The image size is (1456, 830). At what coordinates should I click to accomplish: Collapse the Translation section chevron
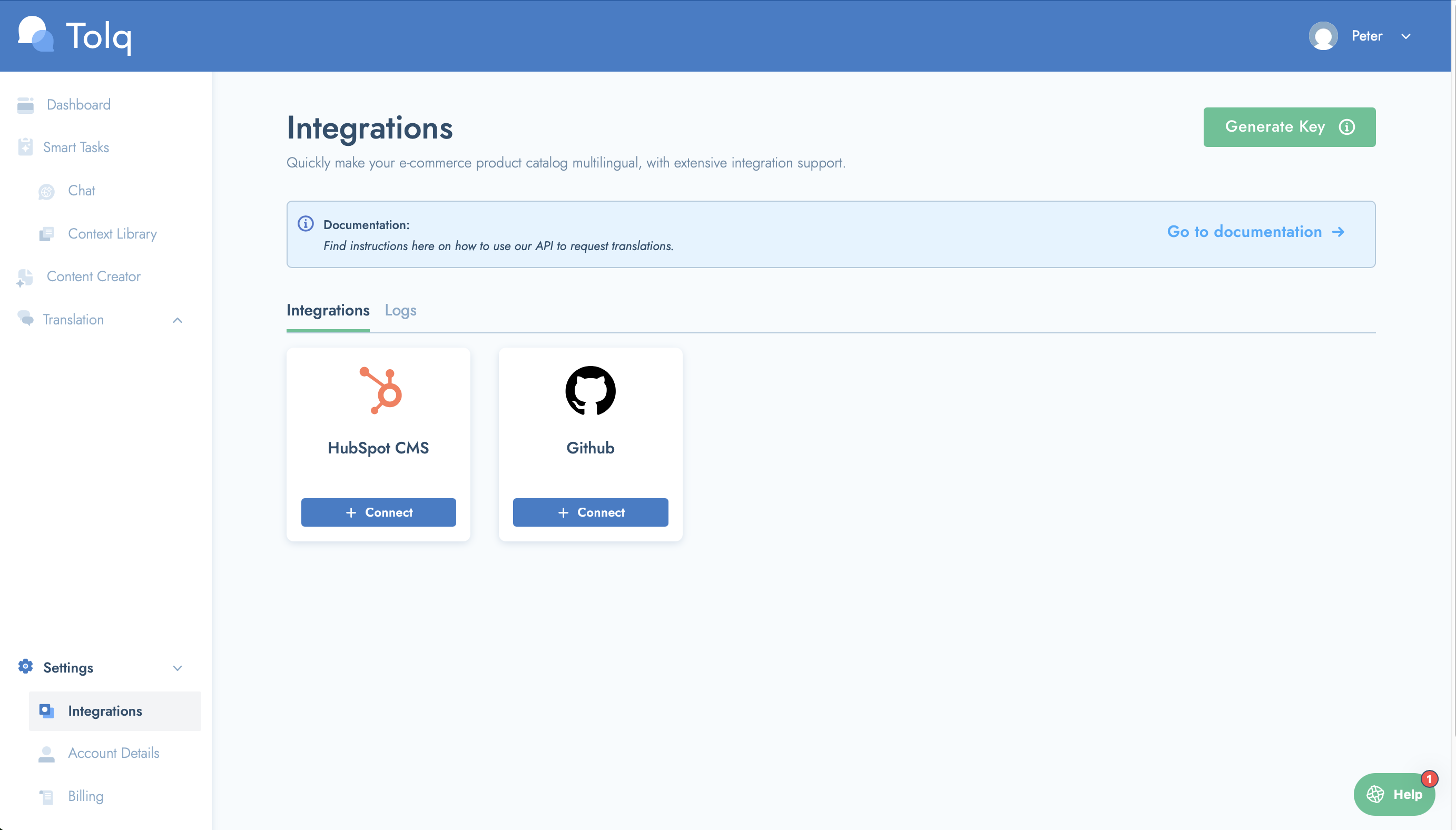pos(178,320)
